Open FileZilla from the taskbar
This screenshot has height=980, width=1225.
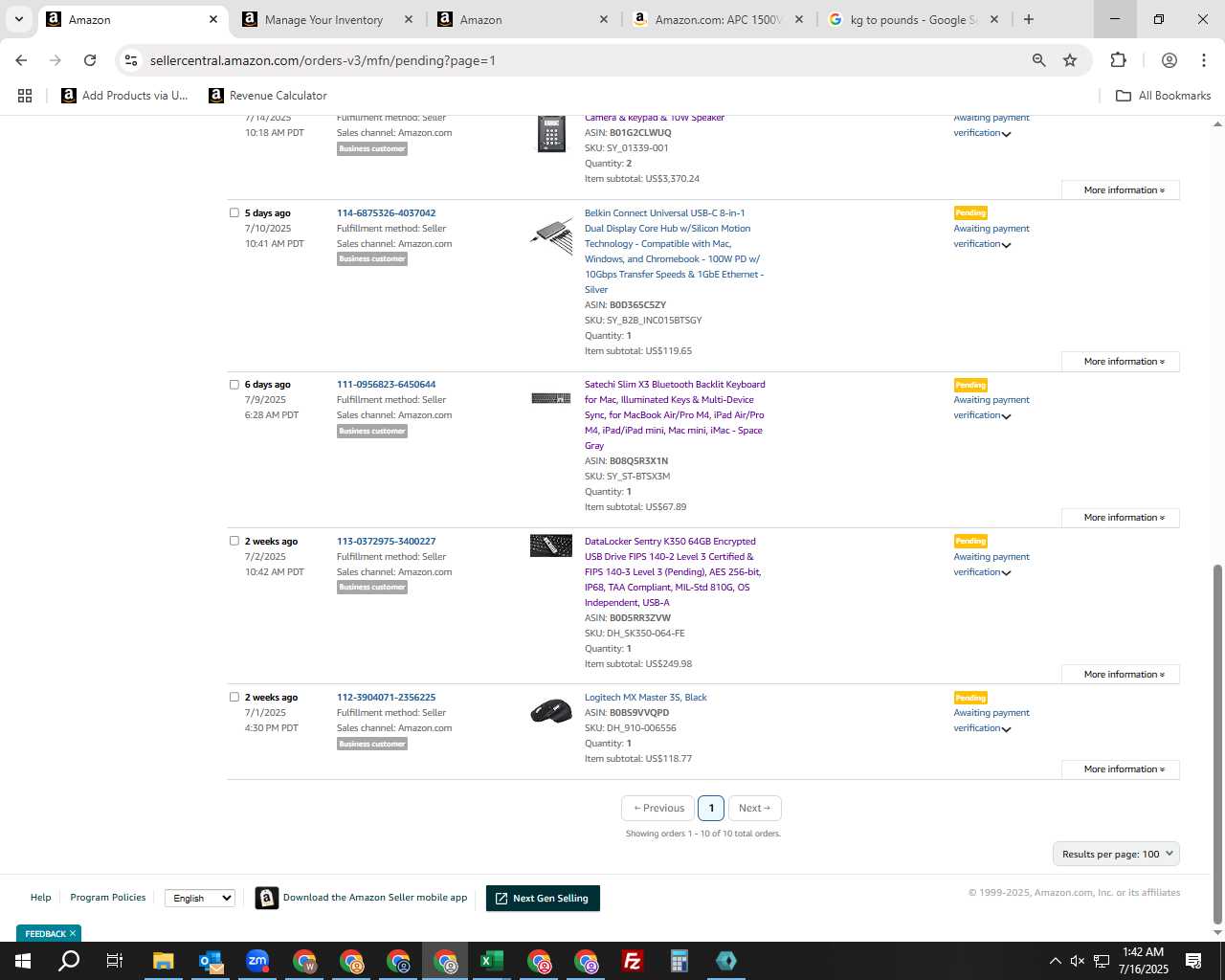tap(633, 961)
